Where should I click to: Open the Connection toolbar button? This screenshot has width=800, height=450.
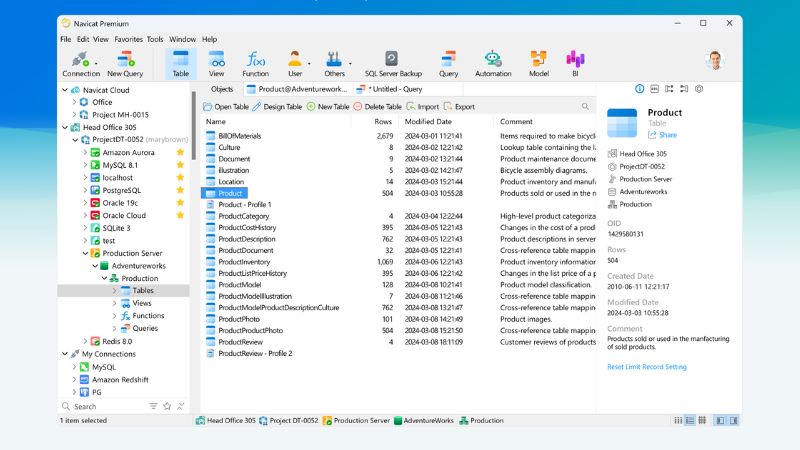pyautogui.click(x=81, y=64)
